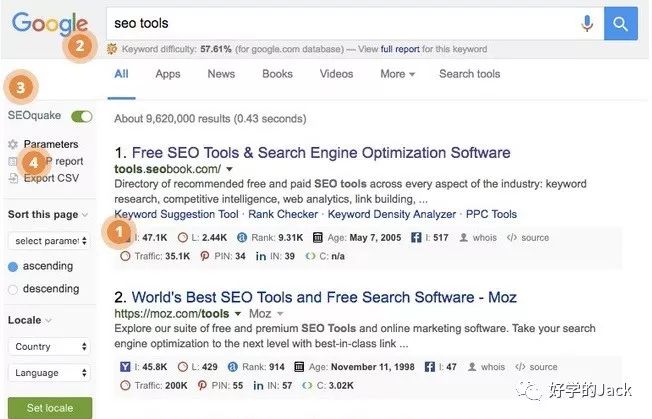The image size is (652, 419).
Task: Toggle the SEOquake switch off
Action: point(82,116)
